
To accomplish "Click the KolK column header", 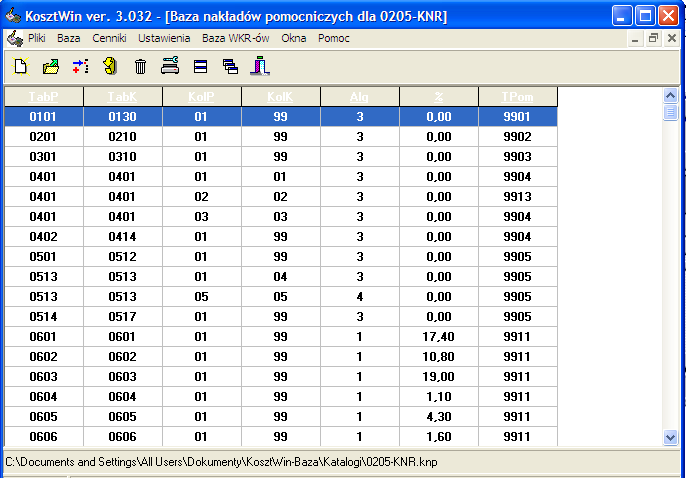I will click(x=281, y=97).
